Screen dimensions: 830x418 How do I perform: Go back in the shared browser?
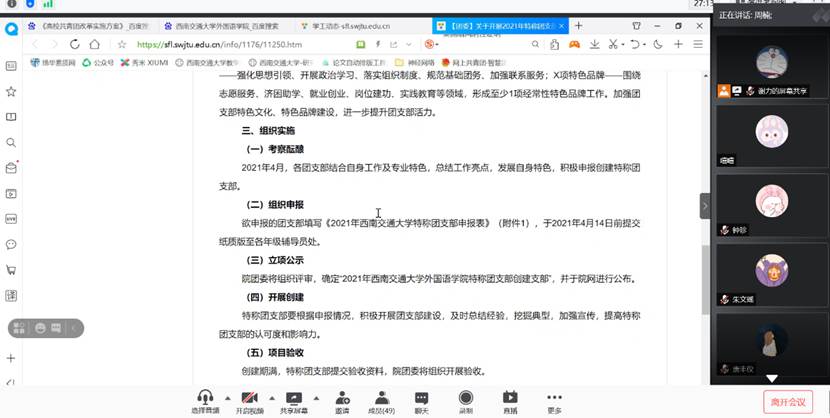[35, 44]
